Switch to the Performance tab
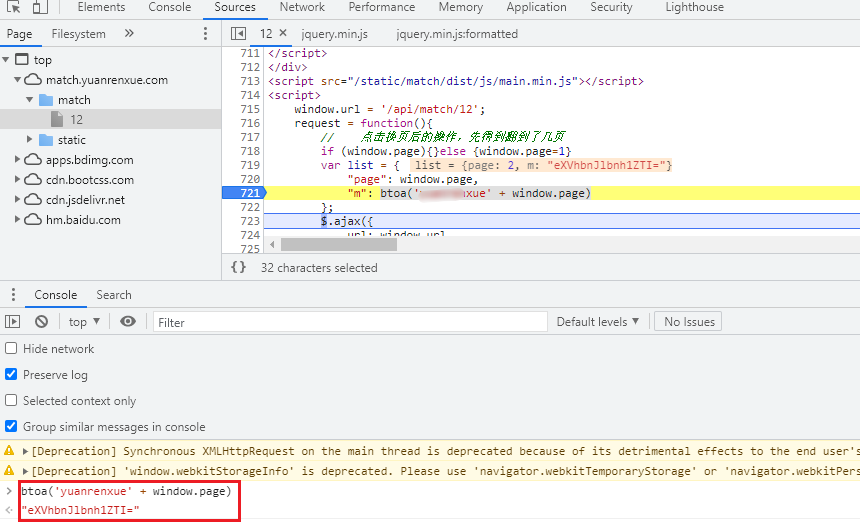 (382, 7)
